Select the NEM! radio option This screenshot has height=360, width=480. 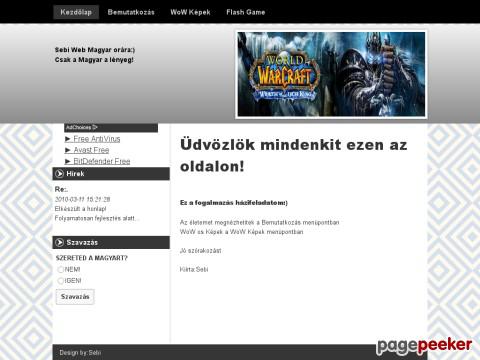[60, 269]
